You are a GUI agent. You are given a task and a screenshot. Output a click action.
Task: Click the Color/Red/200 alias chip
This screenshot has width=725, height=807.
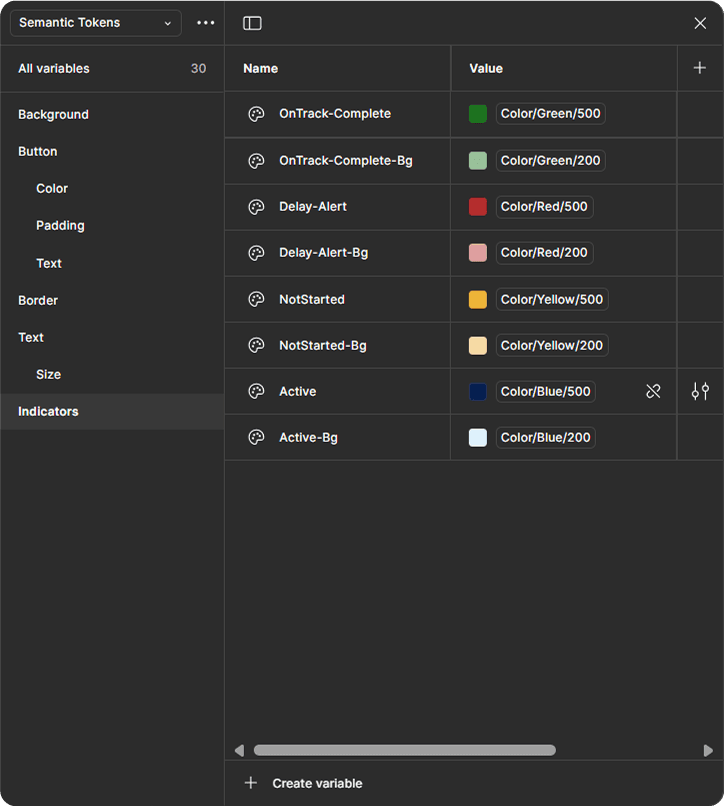(x=544, y=253)
